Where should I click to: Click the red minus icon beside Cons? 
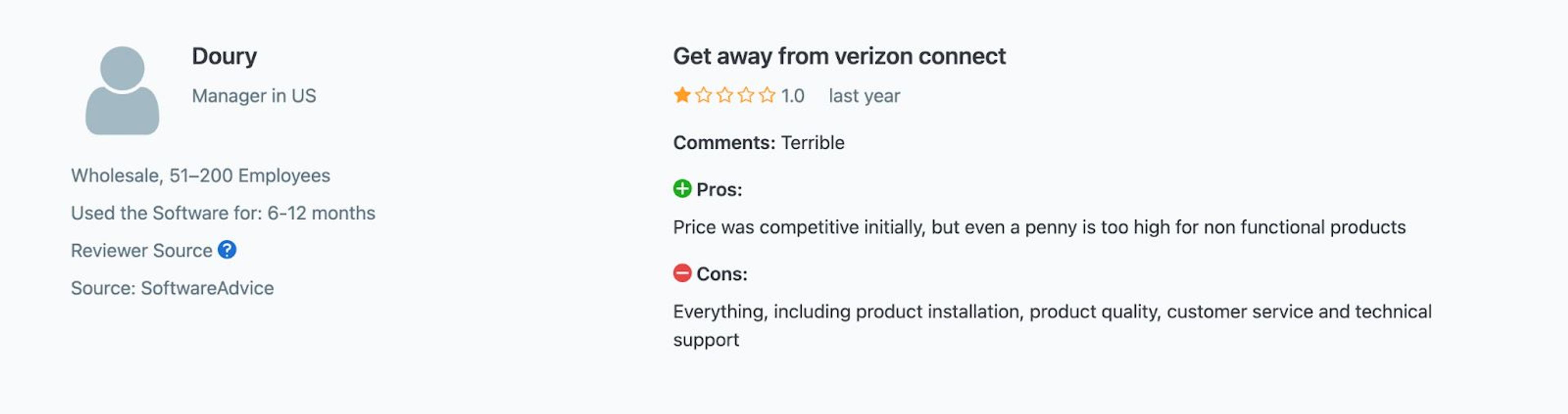[683, 274]
